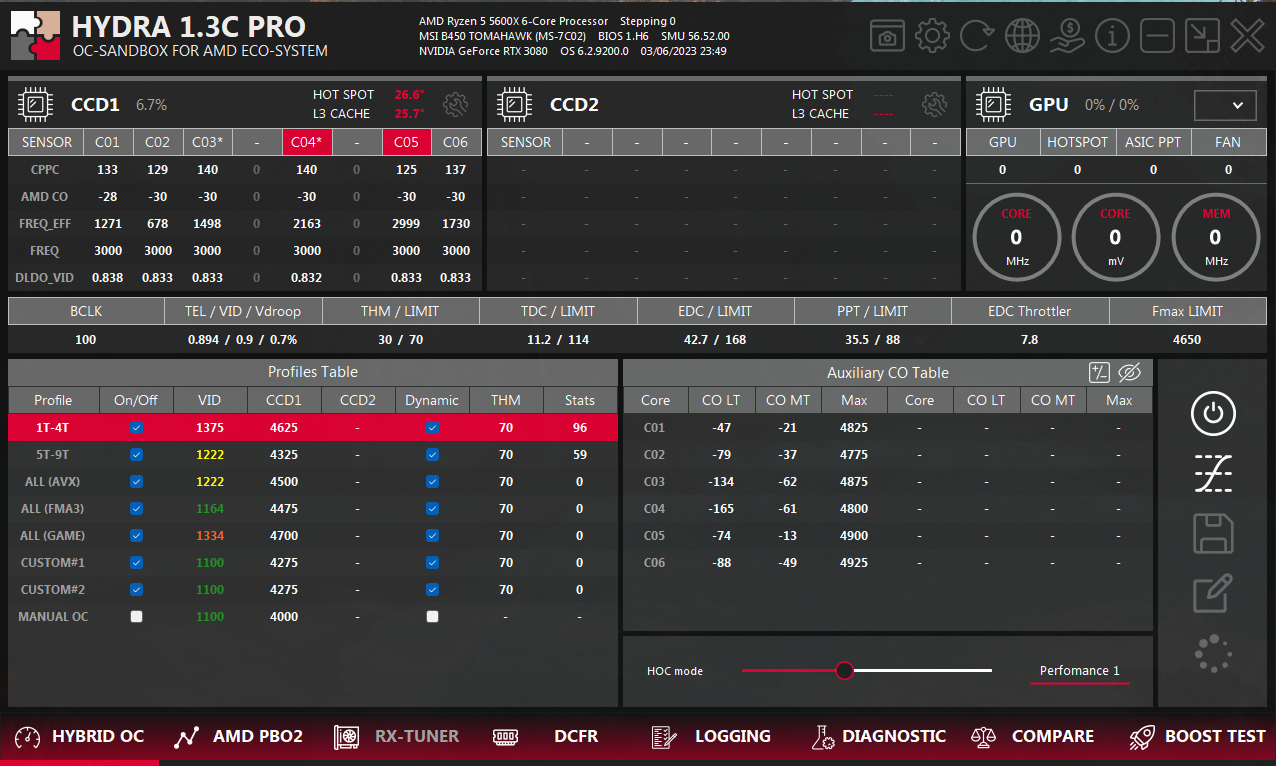Image resolution: width=1276 pixels, height=766 pixels.
Task: Open the DCFR tab
Action: [546, 737]
